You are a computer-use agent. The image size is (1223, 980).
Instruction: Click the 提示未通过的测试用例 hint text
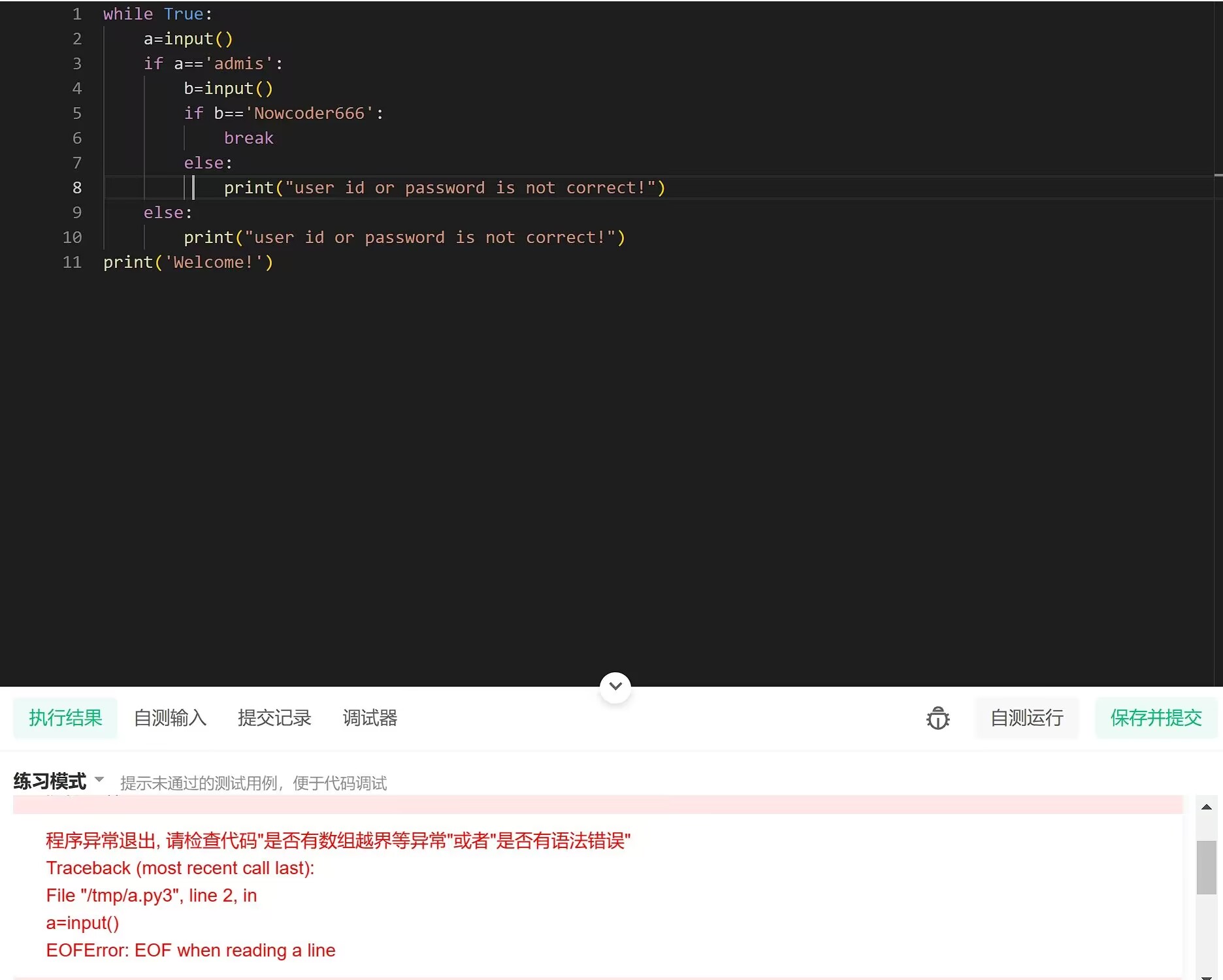point(253,783)
